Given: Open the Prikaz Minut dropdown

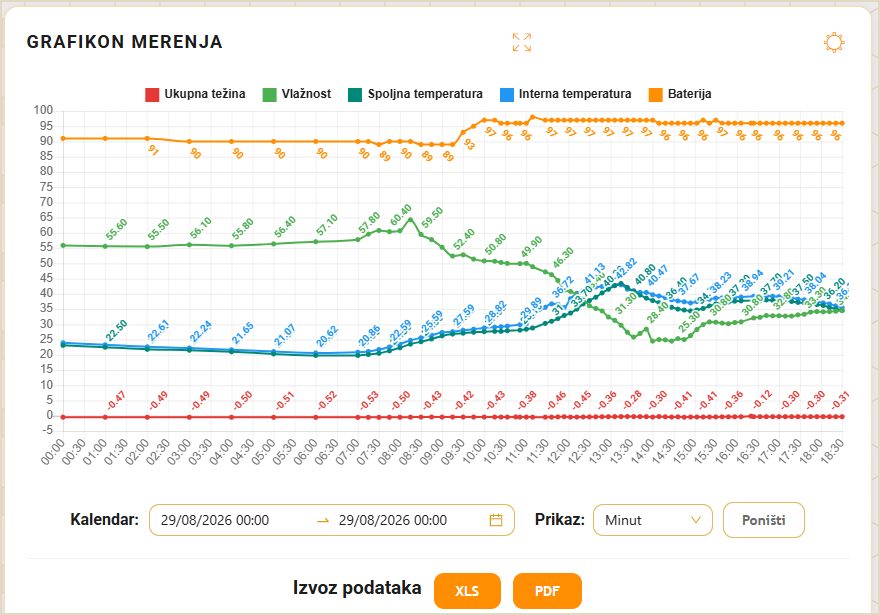Looking at the screenshot, I should (653, 520).
